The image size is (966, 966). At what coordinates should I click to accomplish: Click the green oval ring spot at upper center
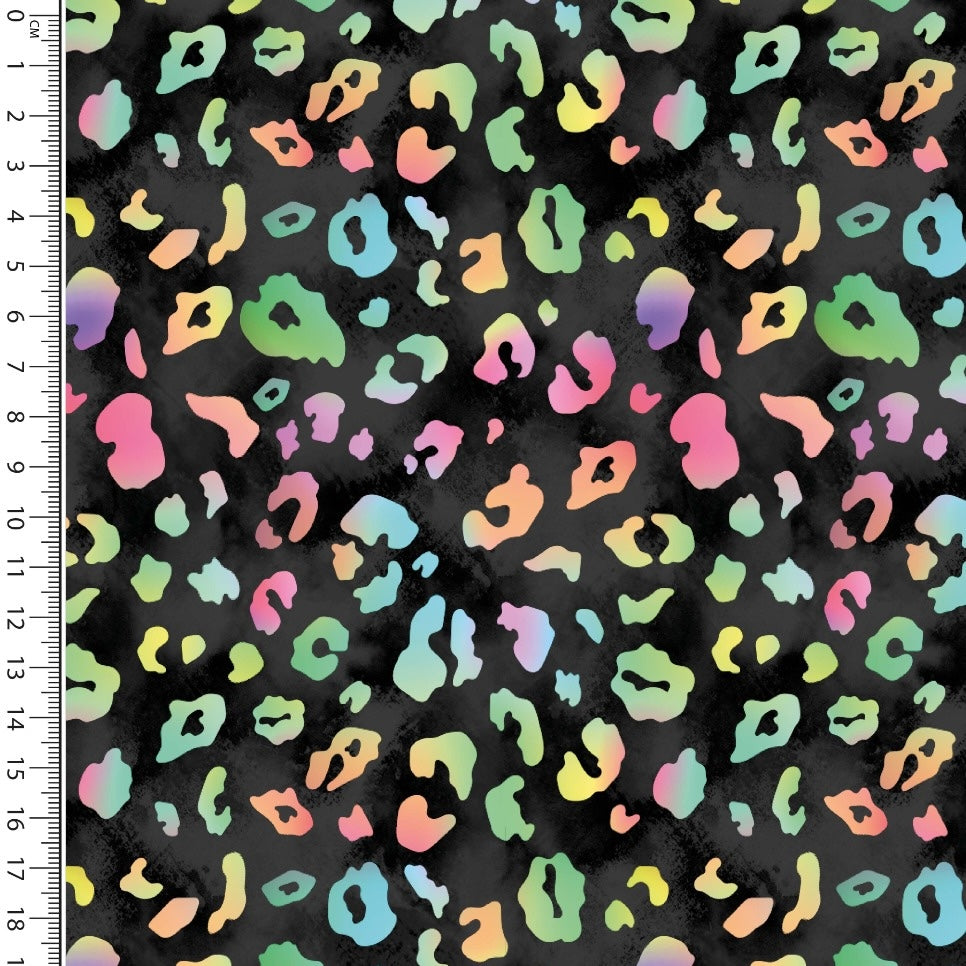[552, 228]
